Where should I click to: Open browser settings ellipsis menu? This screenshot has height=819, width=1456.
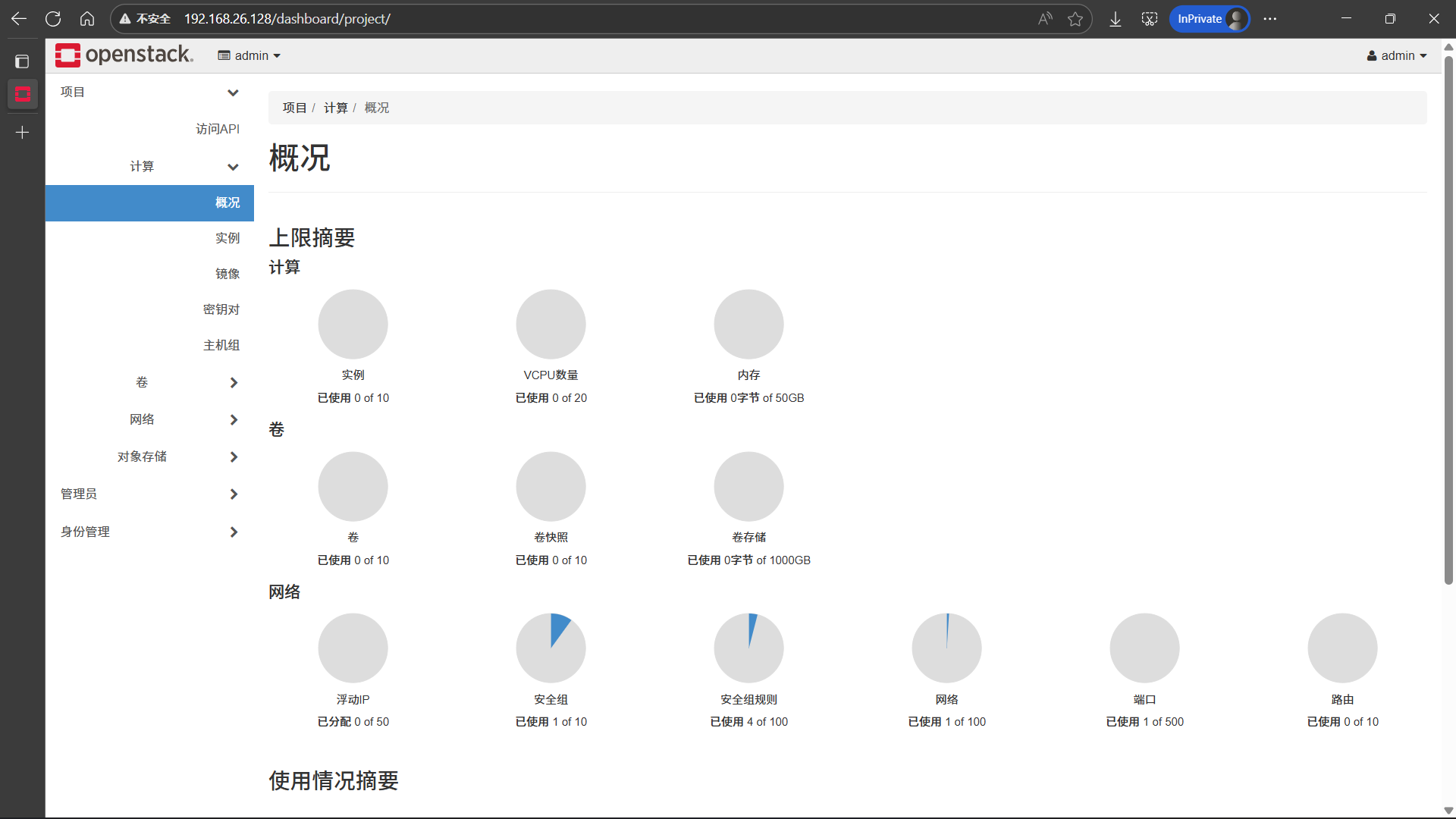click(x=1270, y=19)
